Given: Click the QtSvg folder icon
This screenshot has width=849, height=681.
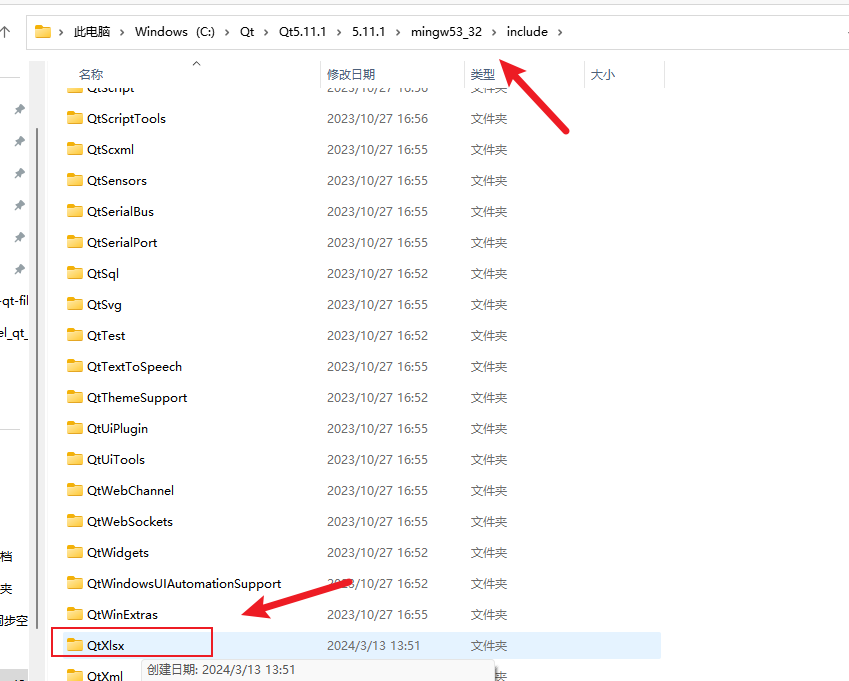Looking at the screenshot, I should point(75,304).
